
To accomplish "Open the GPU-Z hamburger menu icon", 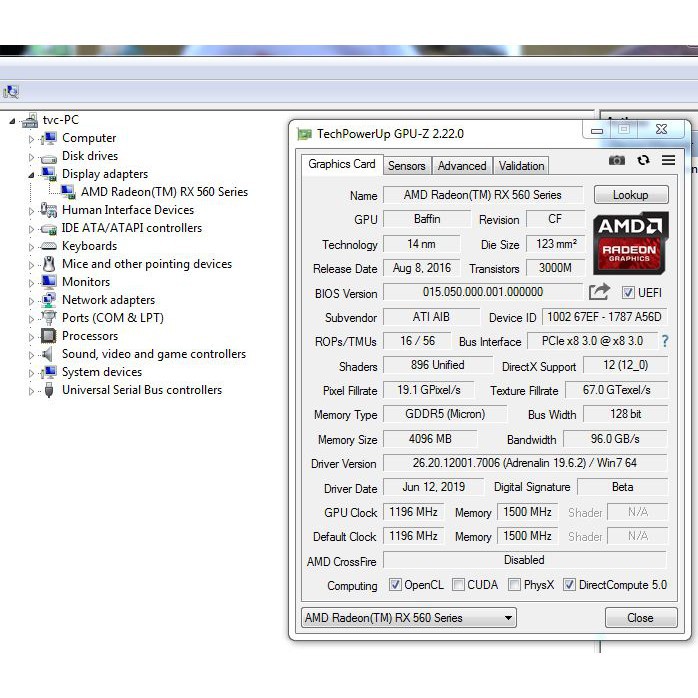I will click(x=668, y=161).
